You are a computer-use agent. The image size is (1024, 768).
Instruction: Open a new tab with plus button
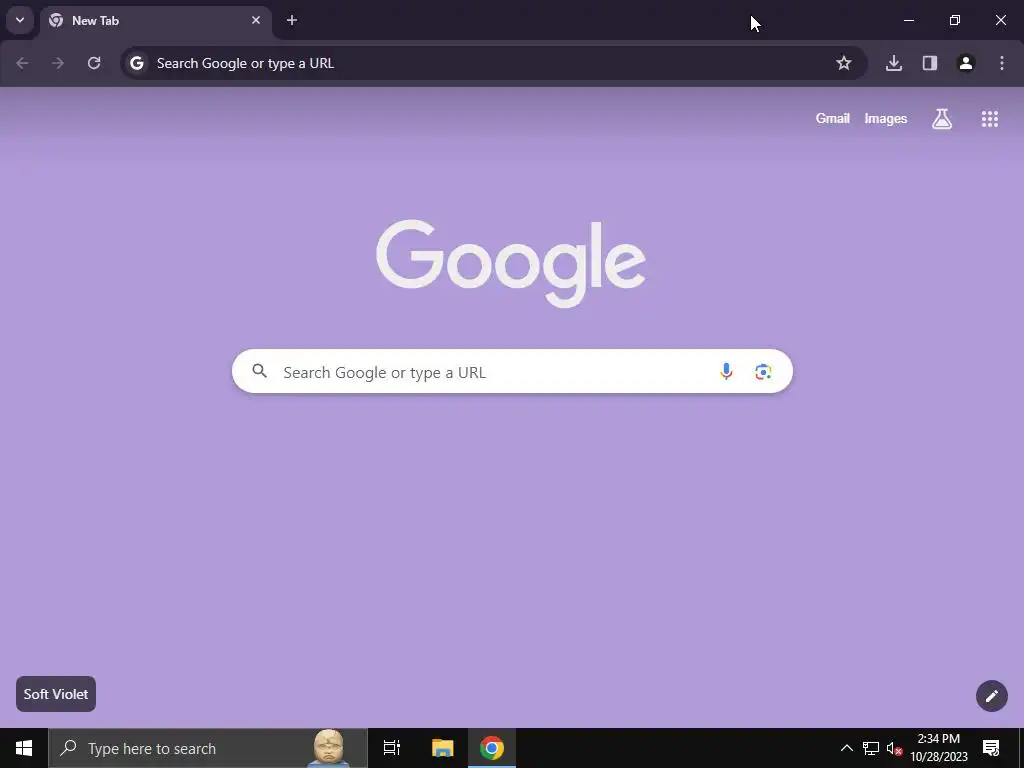(x=292, y=20)
